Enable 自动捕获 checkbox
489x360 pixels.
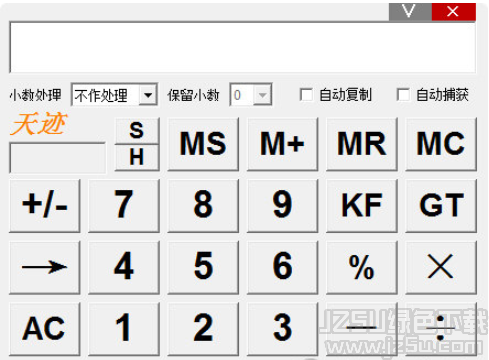(x=403, y=95)
